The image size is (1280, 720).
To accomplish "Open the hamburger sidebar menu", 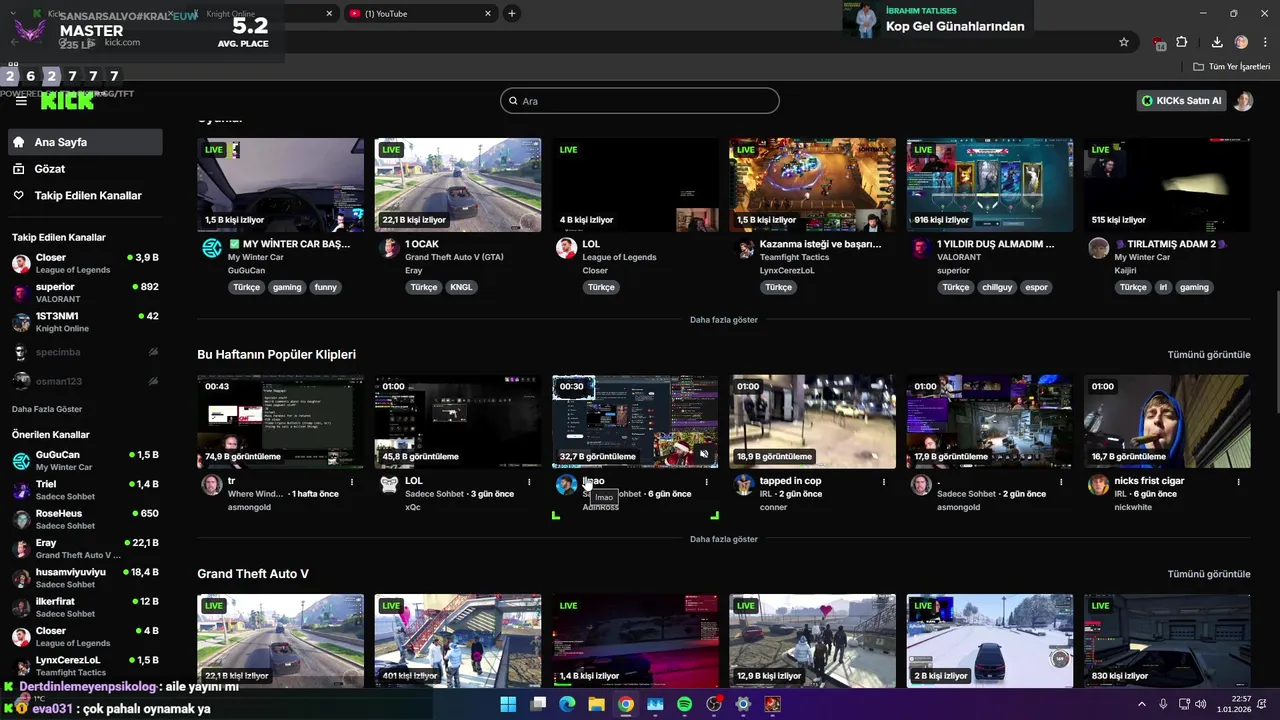I will (21, 101).
